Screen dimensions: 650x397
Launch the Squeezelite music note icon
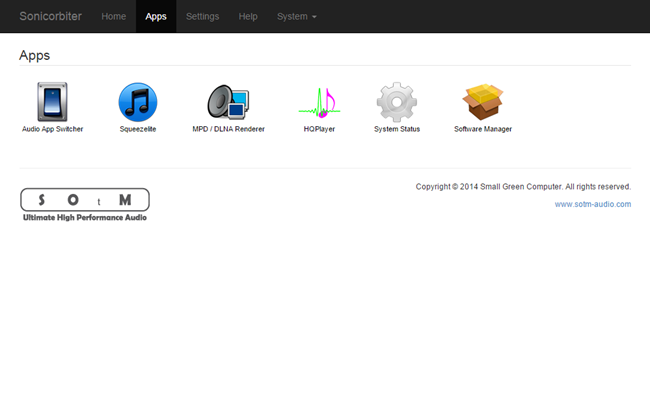coord(138,102)
